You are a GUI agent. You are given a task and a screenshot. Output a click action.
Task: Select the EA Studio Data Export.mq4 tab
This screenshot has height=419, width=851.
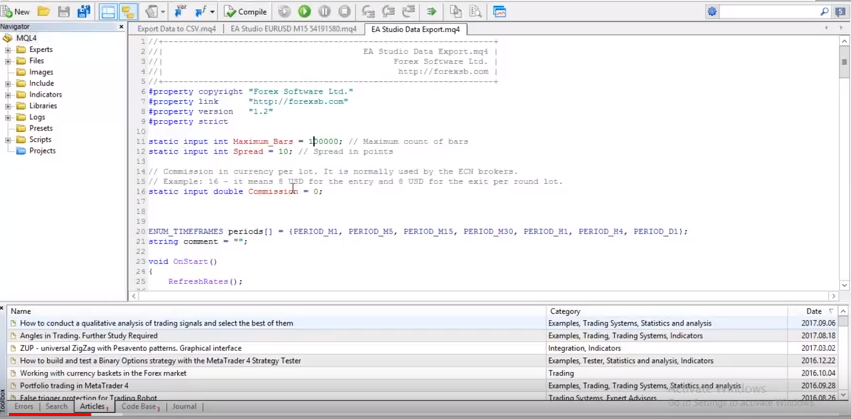(x=416, y=29)
